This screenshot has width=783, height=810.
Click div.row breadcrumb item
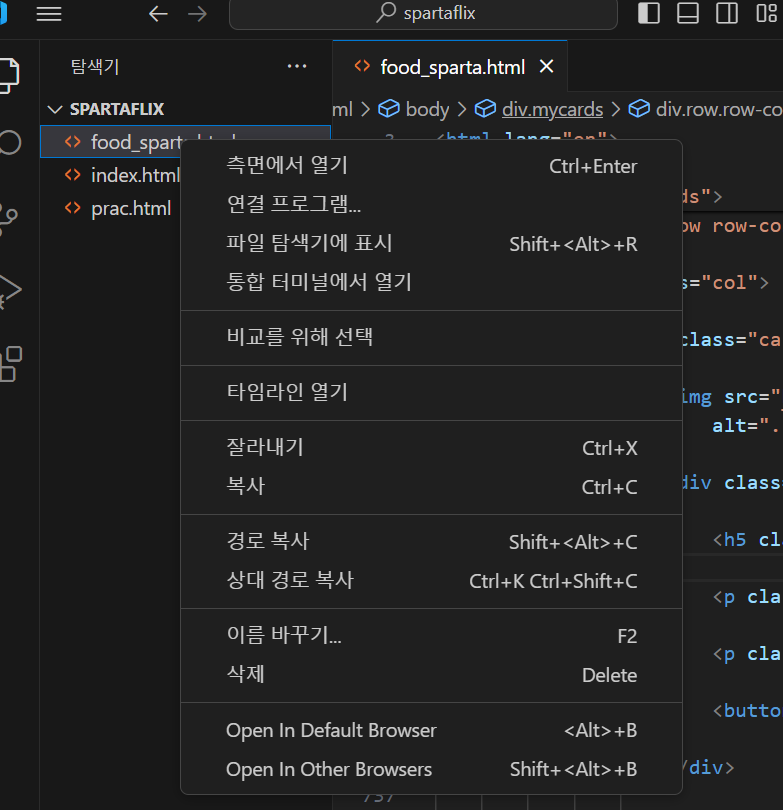pyautogui.click(x=705, y=109)
